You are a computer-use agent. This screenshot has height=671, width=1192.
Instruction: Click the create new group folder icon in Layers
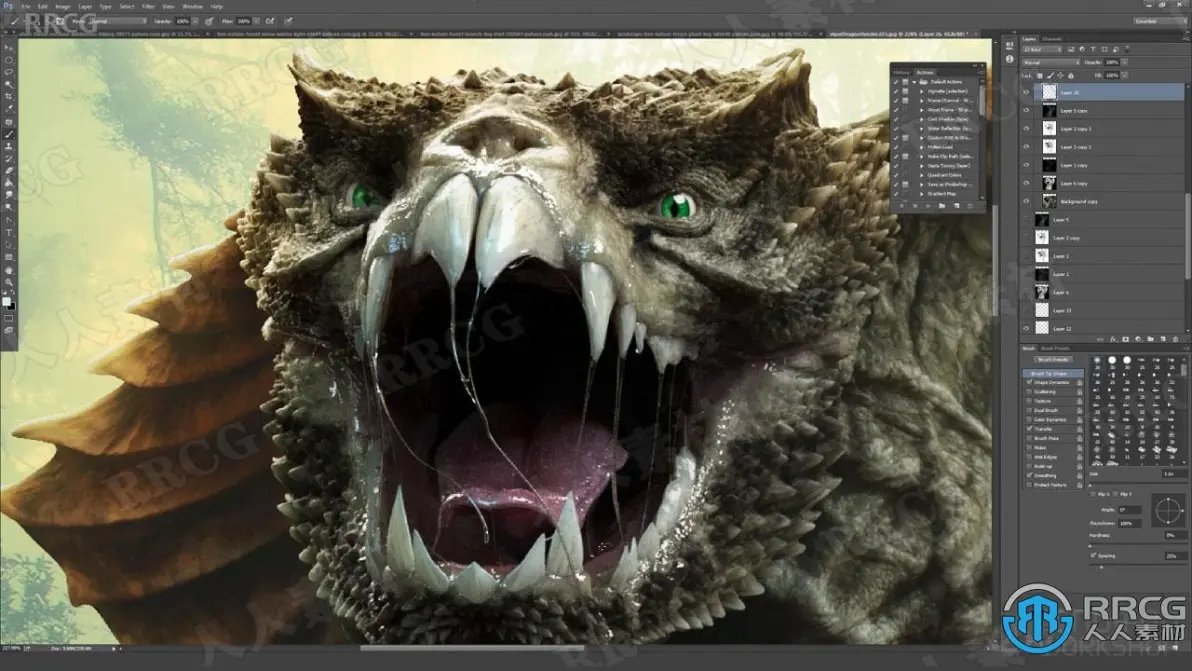1150,339
